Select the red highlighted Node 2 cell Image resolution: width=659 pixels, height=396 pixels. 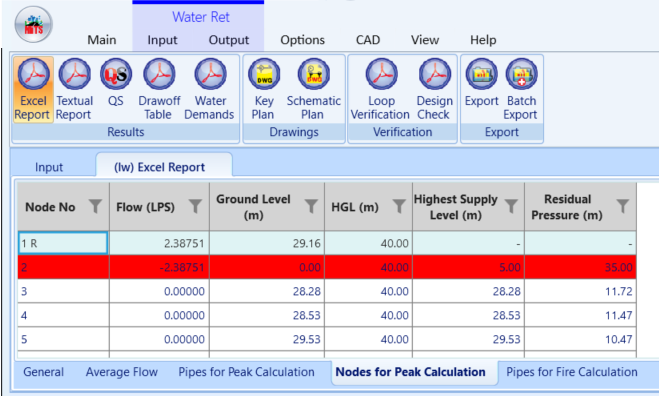pos(63,267)
